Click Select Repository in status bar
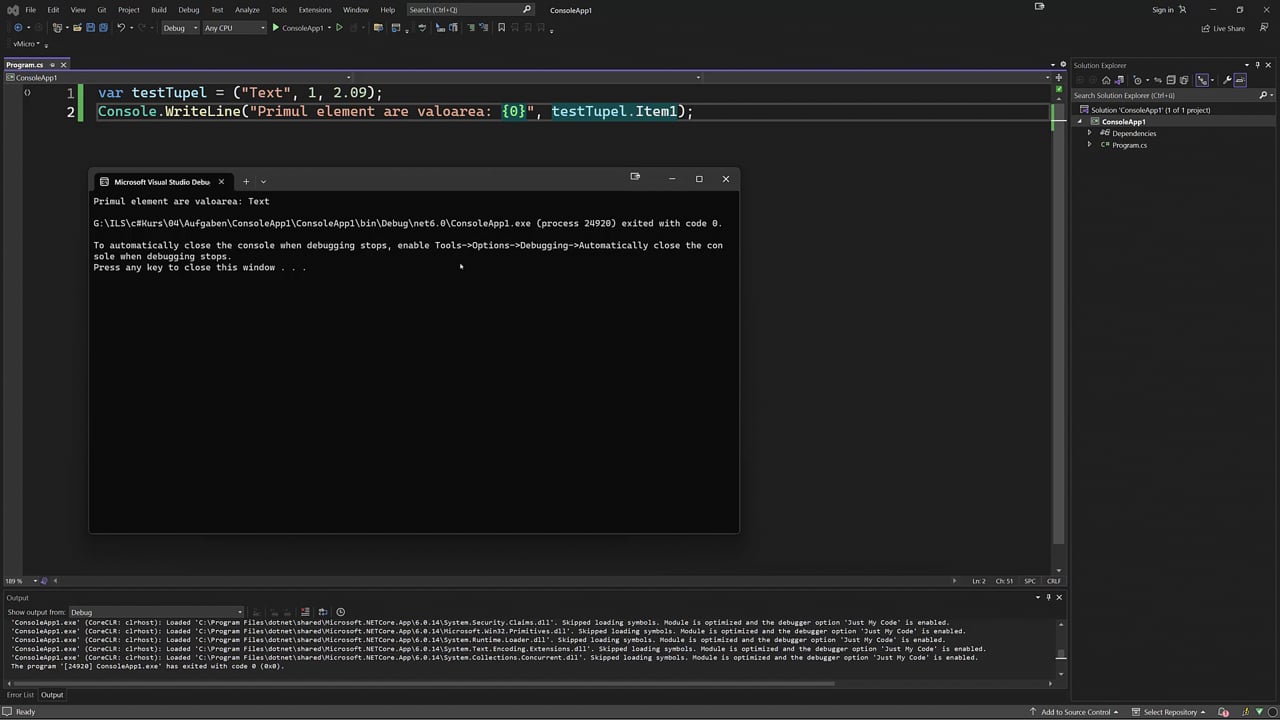Image resolution: width=1280 pixels, height=720 pixels. pos(1168,712)
